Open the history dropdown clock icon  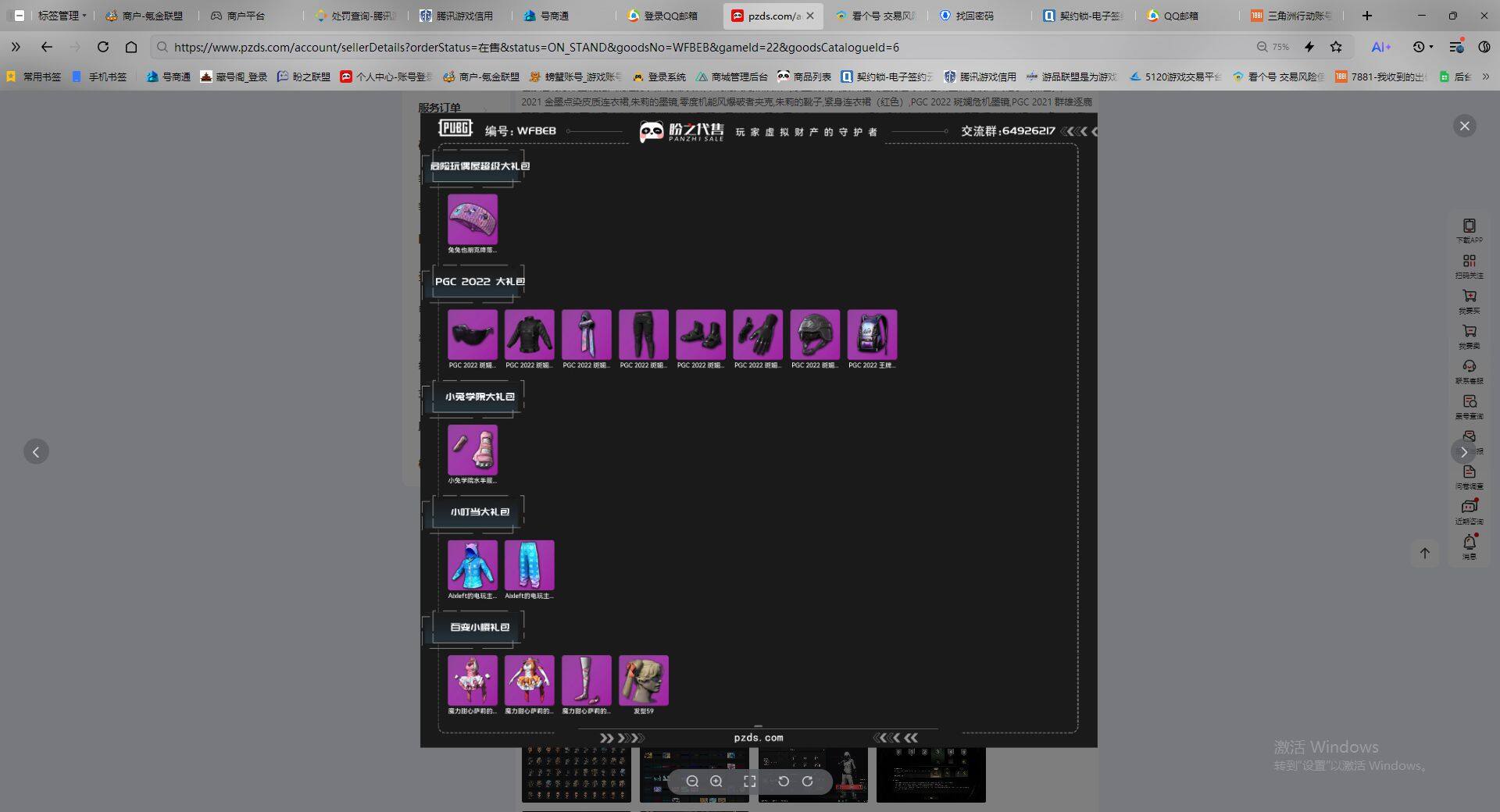[x=1423, y=47]
